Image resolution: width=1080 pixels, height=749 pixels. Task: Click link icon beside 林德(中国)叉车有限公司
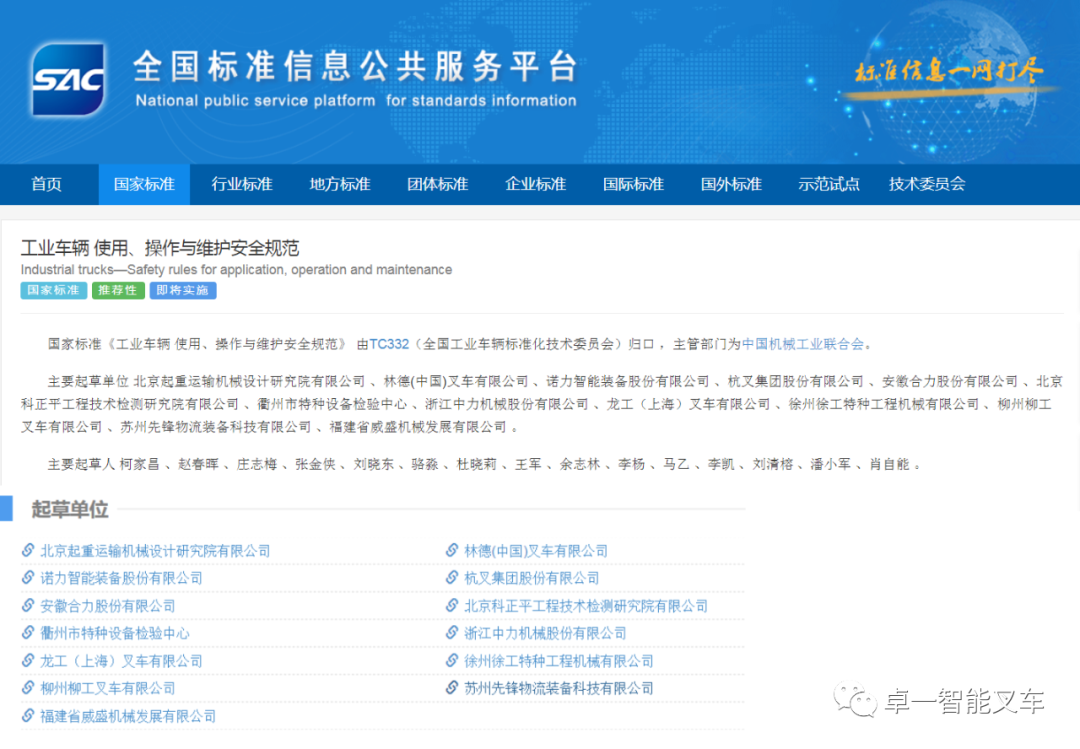(452, 550)
